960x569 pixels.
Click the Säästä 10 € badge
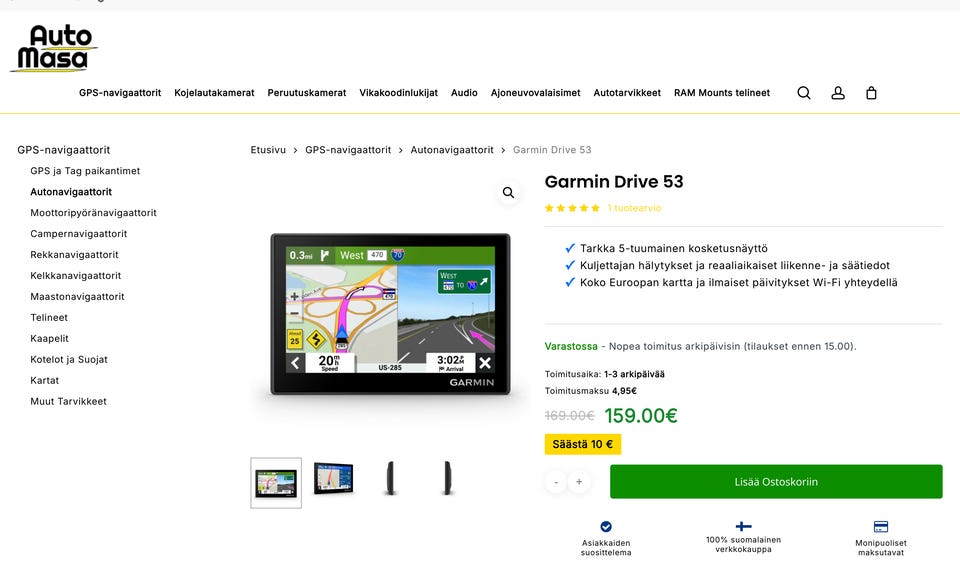click(x=582, y=444)
